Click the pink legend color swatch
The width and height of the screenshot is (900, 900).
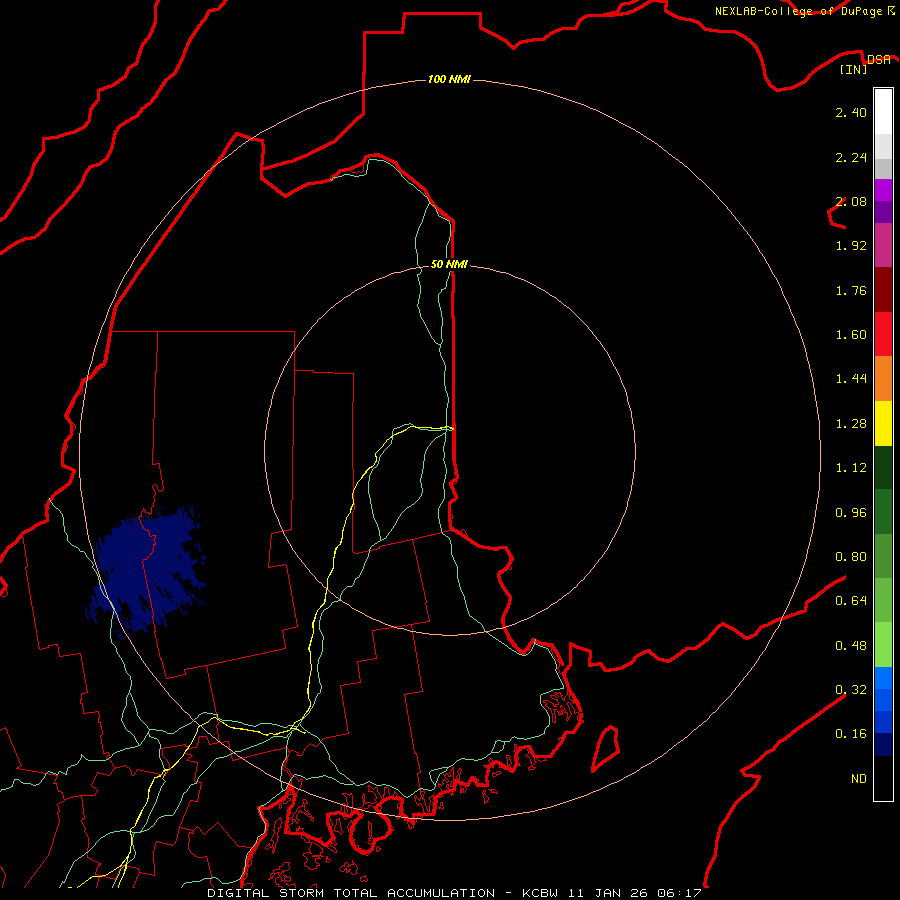tap(883, 245)
